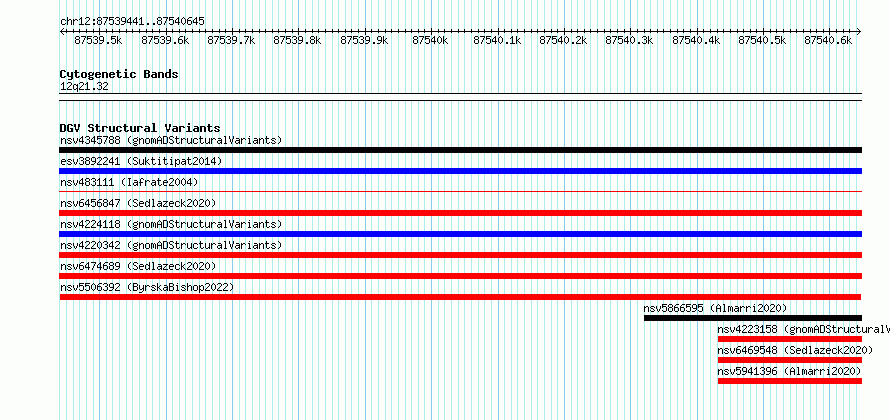Click the 12q21.32 cytogenetic band label

point(84,86)
